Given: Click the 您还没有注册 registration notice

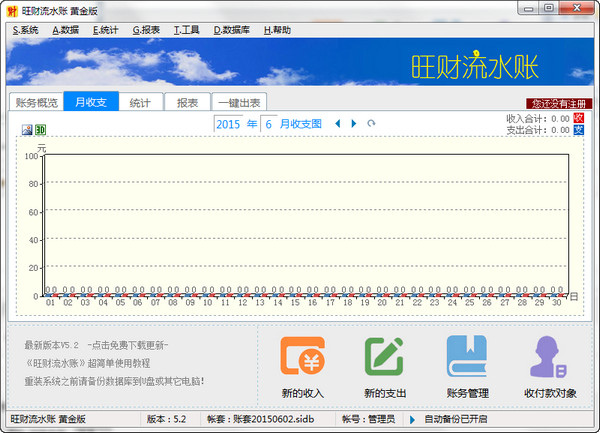Looking at the screenshot, I should (559, 104).
